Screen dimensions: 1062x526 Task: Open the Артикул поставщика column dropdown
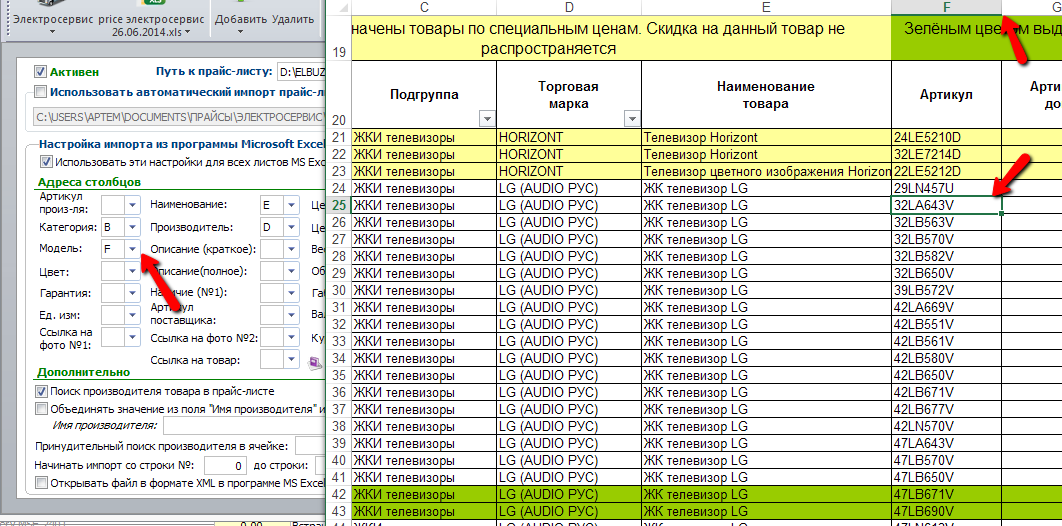(291, 315)
